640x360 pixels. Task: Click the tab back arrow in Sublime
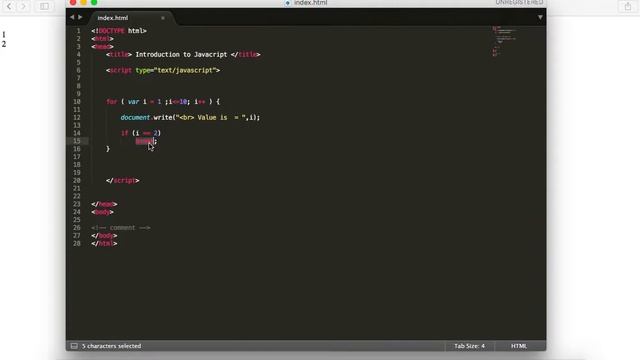(72, 17)
